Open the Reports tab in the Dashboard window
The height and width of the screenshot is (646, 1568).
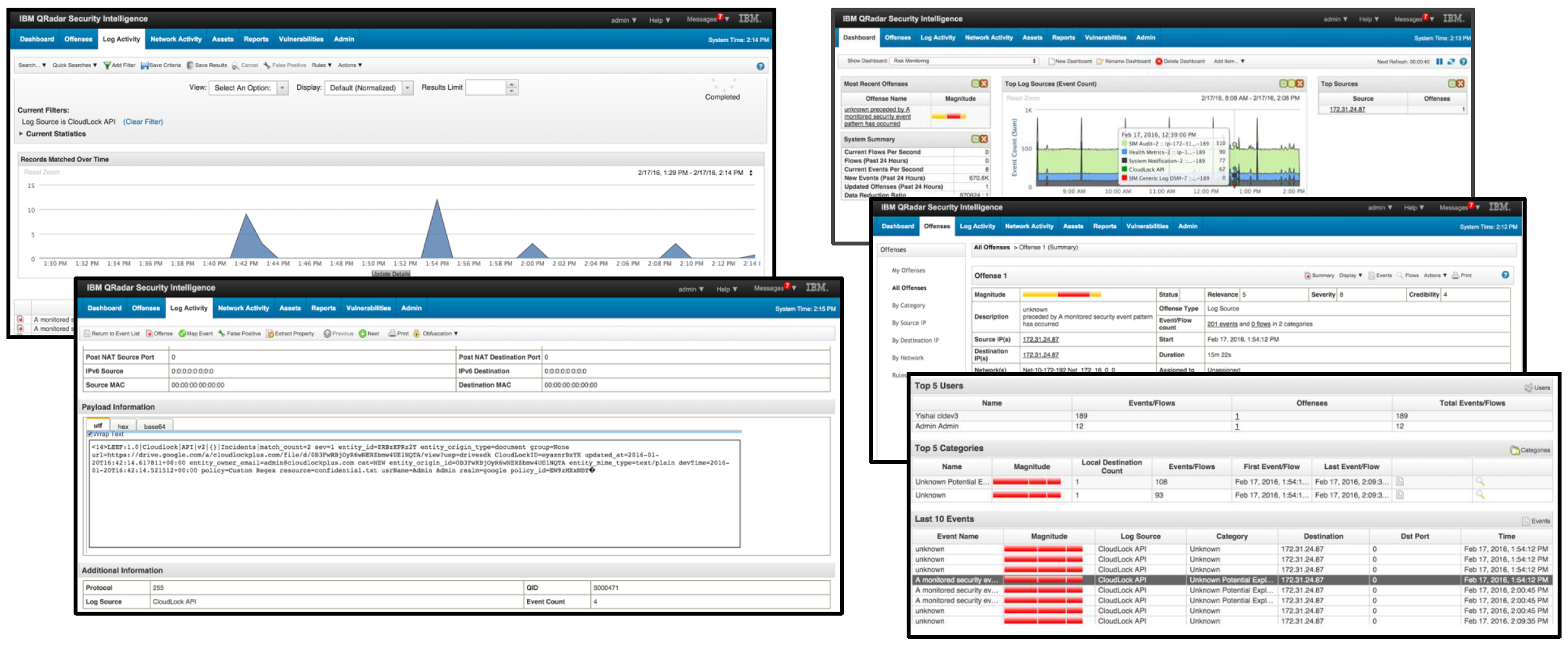pos(1063,38)
